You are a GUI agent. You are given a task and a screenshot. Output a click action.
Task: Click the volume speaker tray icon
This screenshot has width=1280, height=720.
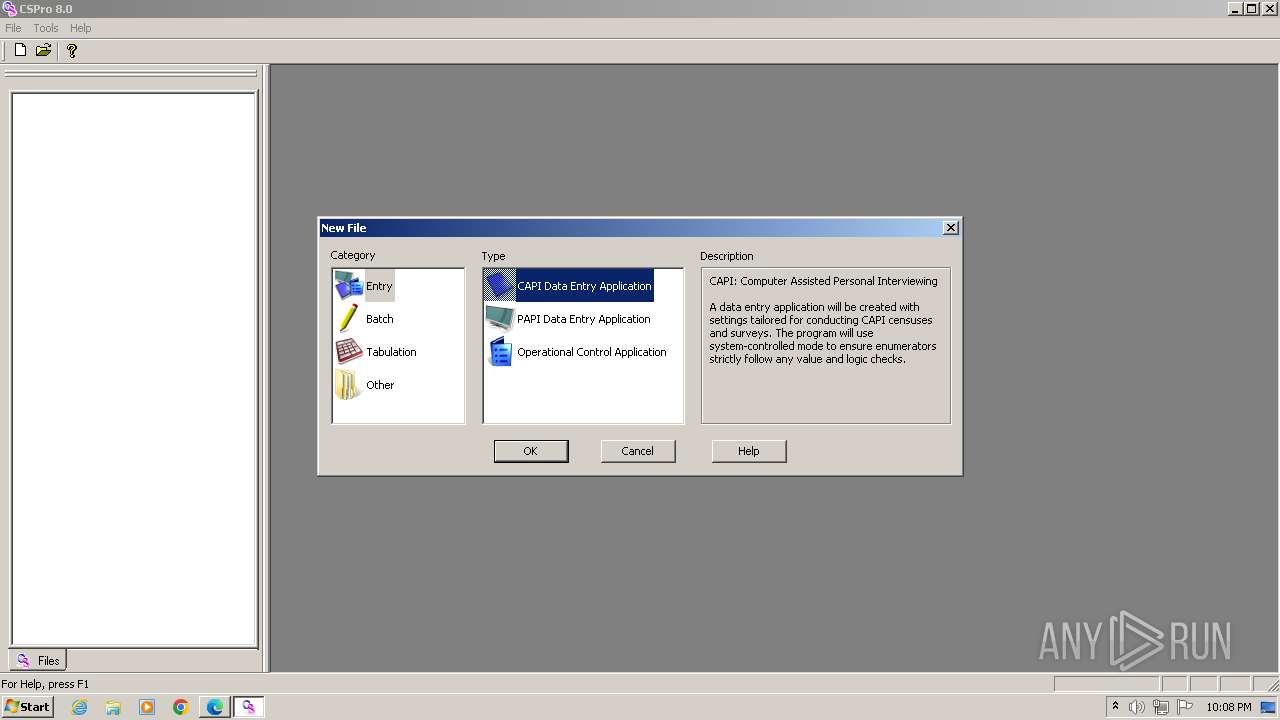coord(1137,707)
